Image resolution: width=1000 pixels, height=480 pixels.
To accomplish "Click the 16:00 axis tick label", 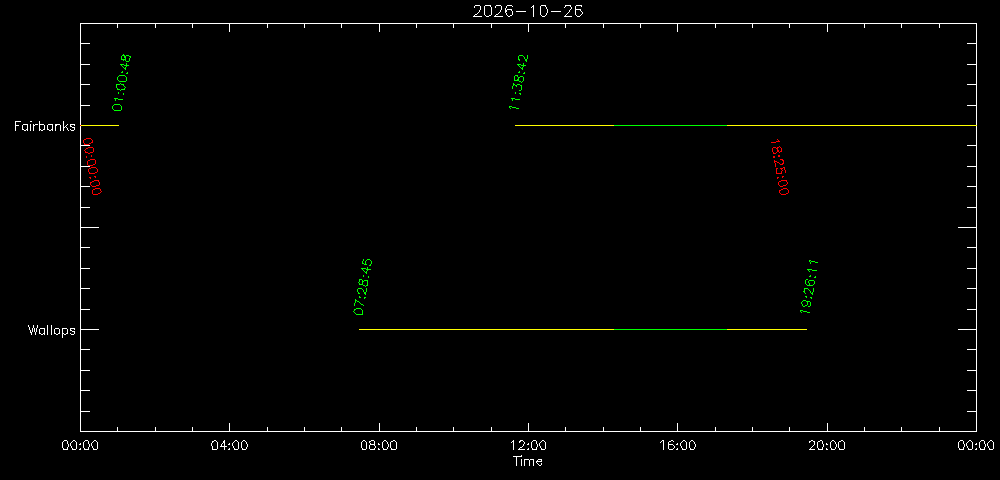I will click(x=677, y=445).
